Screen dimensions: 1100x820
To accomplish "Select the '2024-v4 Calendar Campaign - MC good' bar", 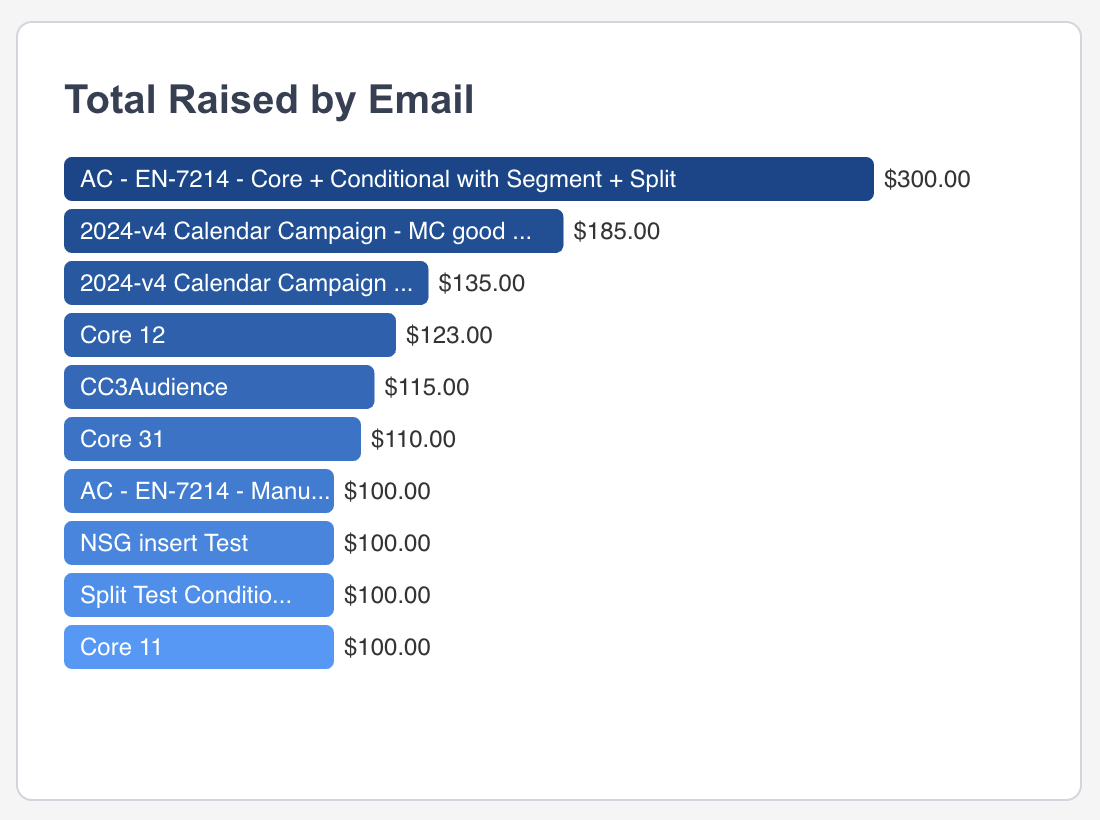I will (313, 231).
